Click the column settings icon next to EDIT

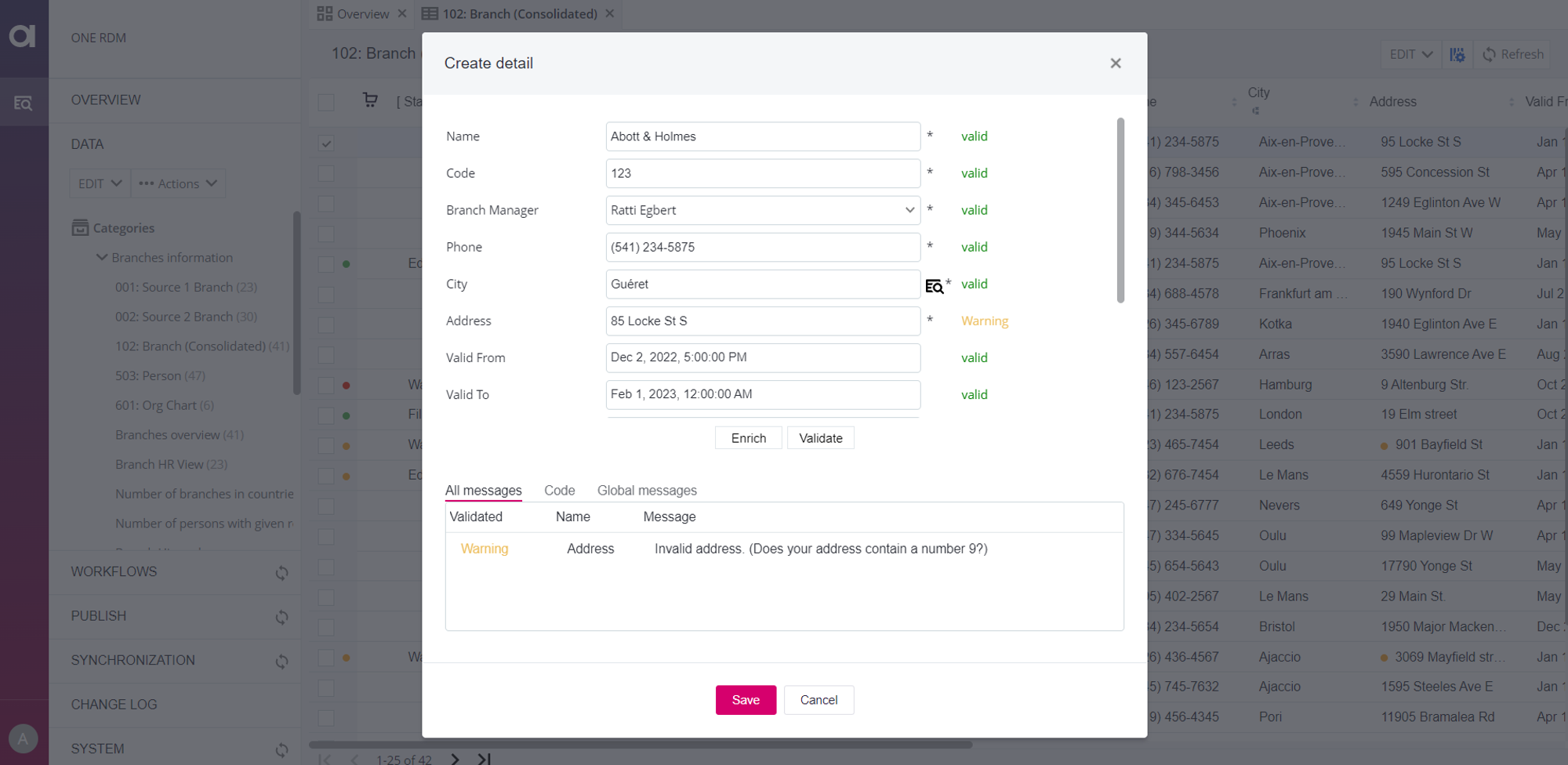coord(1457,54)
